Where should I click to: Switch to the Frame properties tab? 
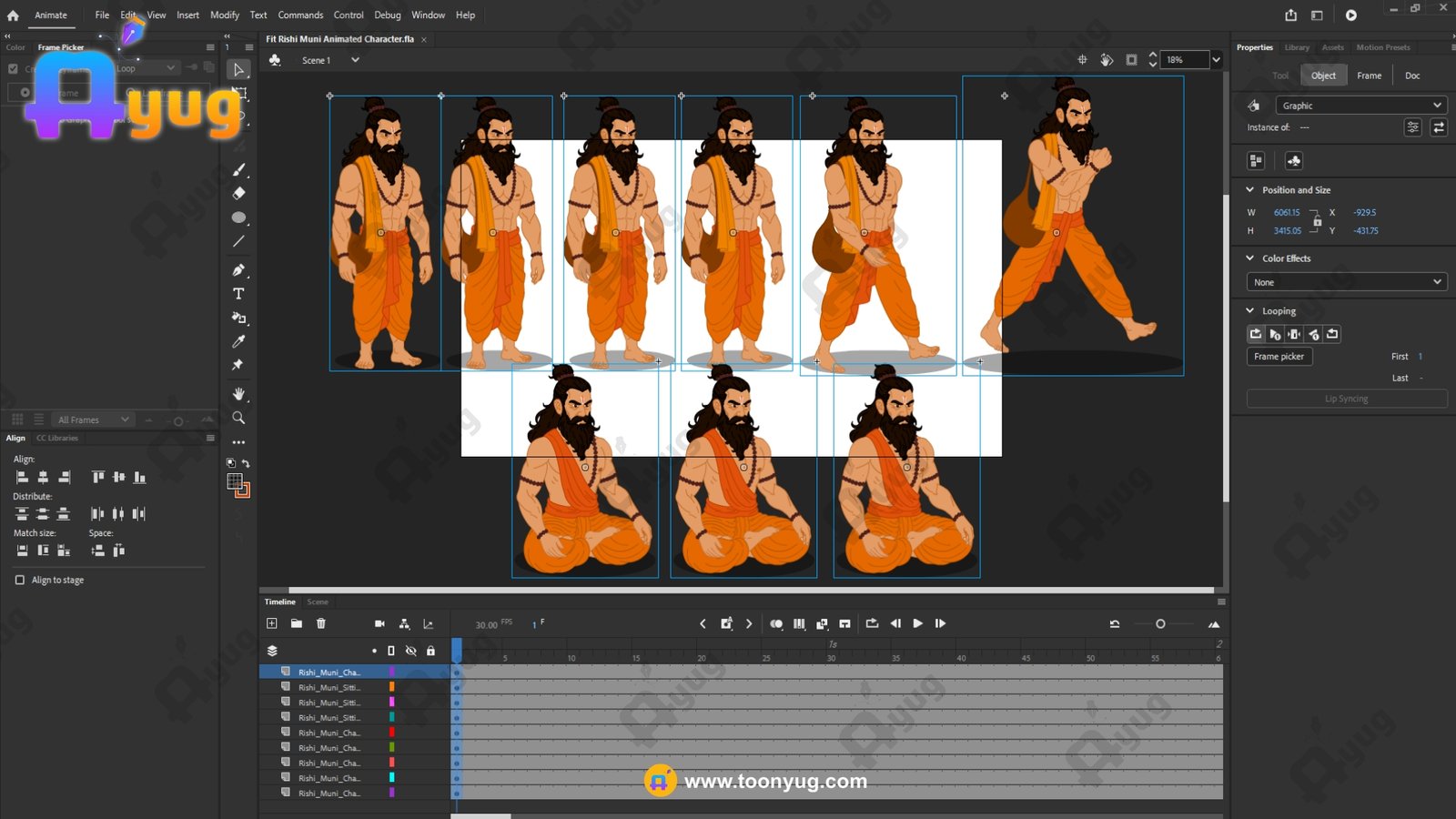click(1369, 76)
